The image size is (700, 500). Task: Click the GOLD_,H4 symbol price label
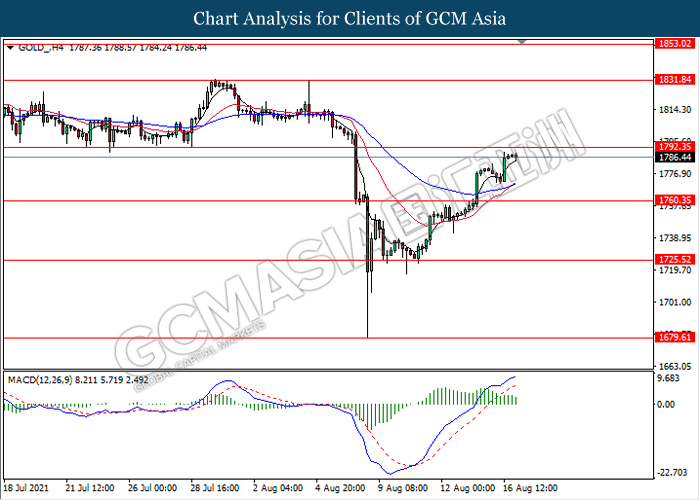(x=112, y=48)
